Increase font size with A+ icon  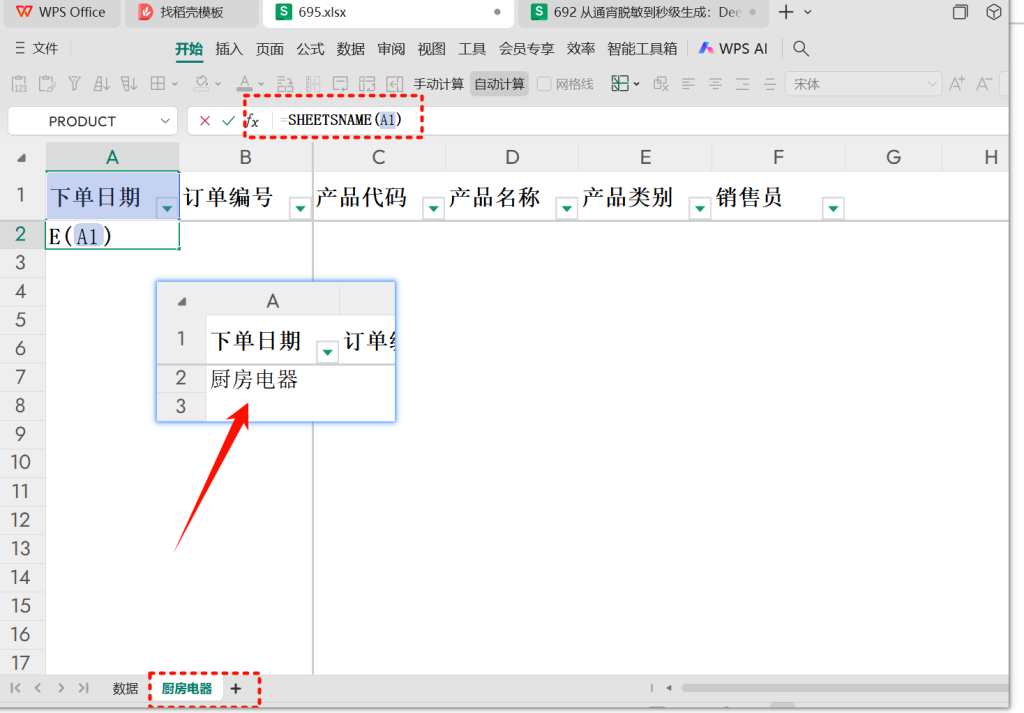(957, 84)
